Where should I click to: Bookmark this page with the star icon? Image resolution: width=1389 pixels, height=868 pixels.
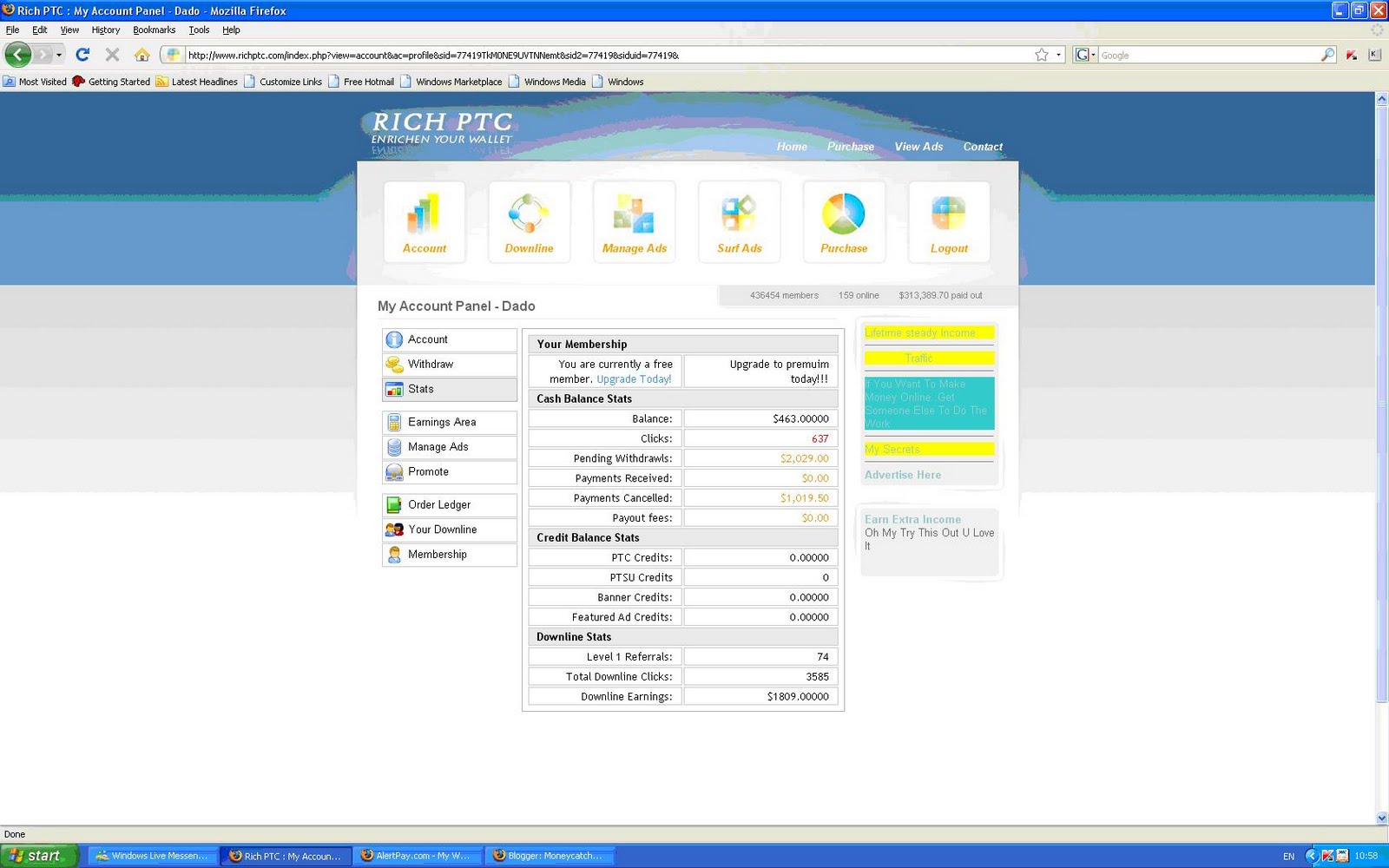tap(1042, 55)
